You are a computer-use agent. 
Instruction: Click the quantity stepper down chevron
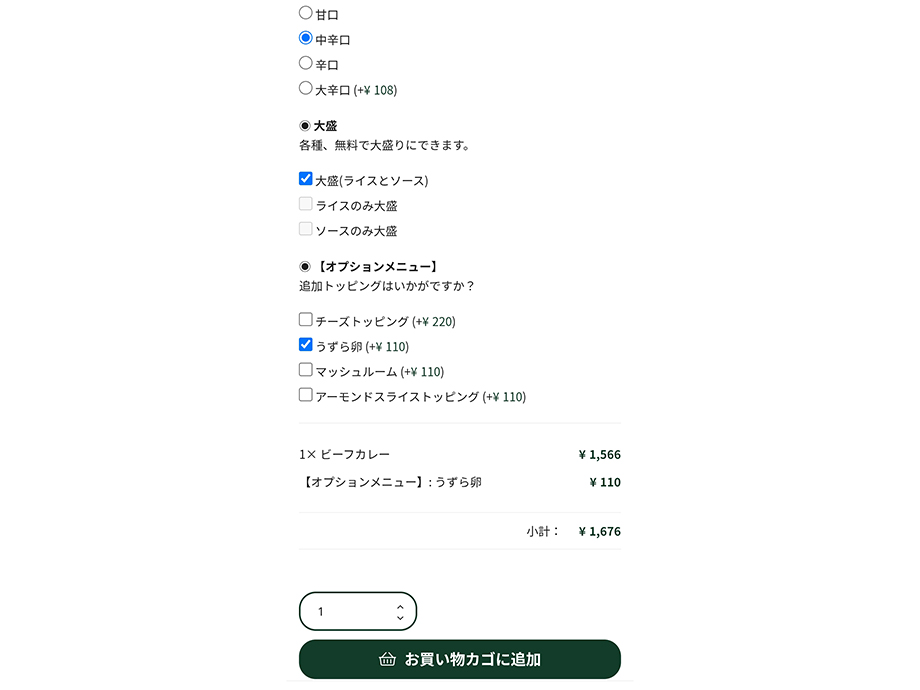[x=399, y=617]
